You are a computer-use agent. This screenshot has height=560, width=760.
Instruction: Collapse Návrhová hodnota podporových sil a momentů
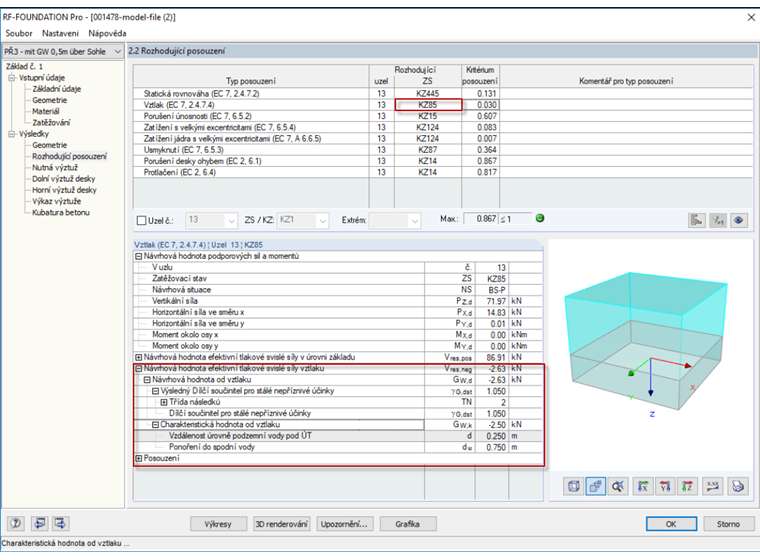tap(139, 256)
